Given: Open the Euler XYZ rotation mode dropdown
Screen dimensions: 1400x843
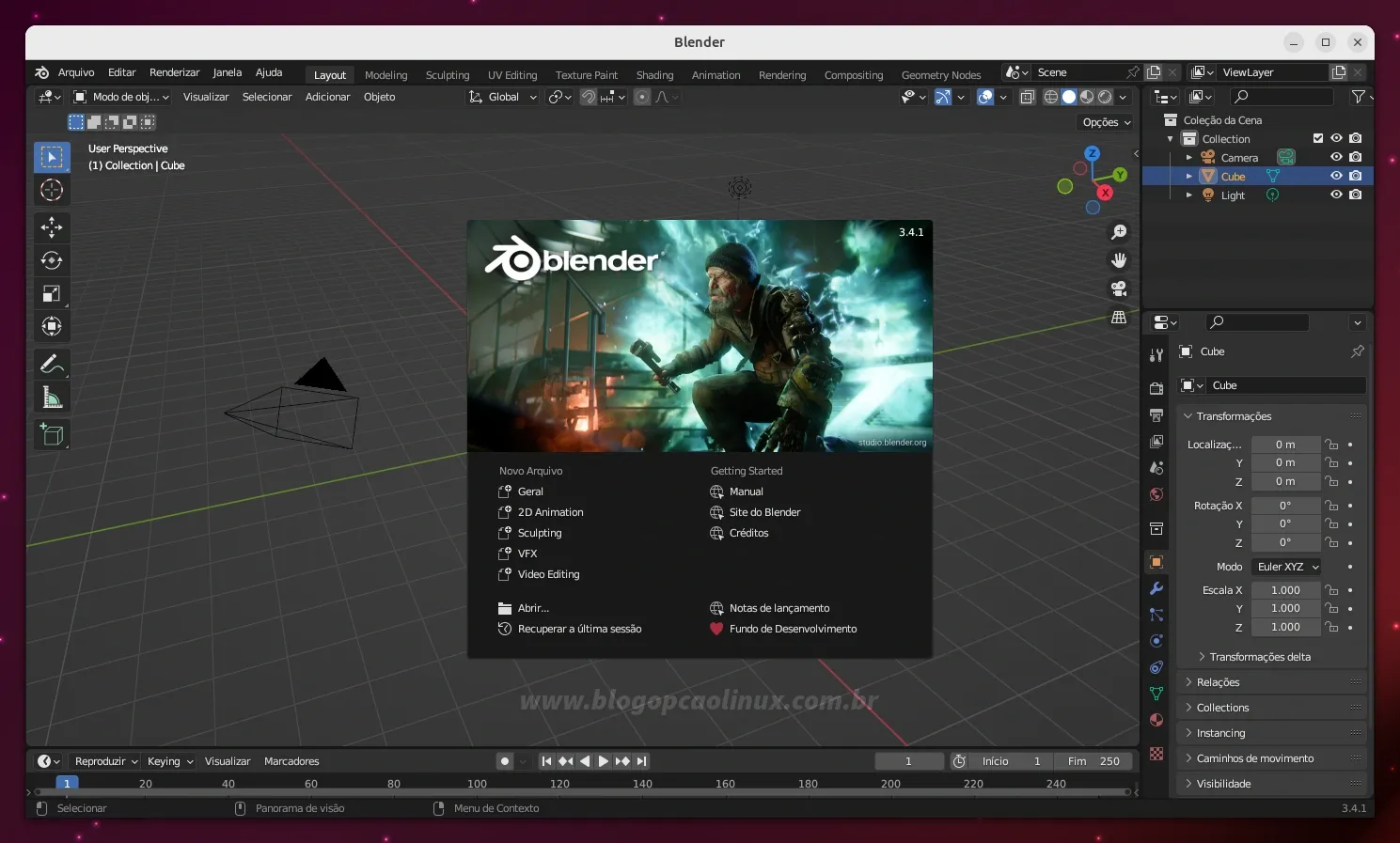Looking at the screenshot, I should point(1286,567).
